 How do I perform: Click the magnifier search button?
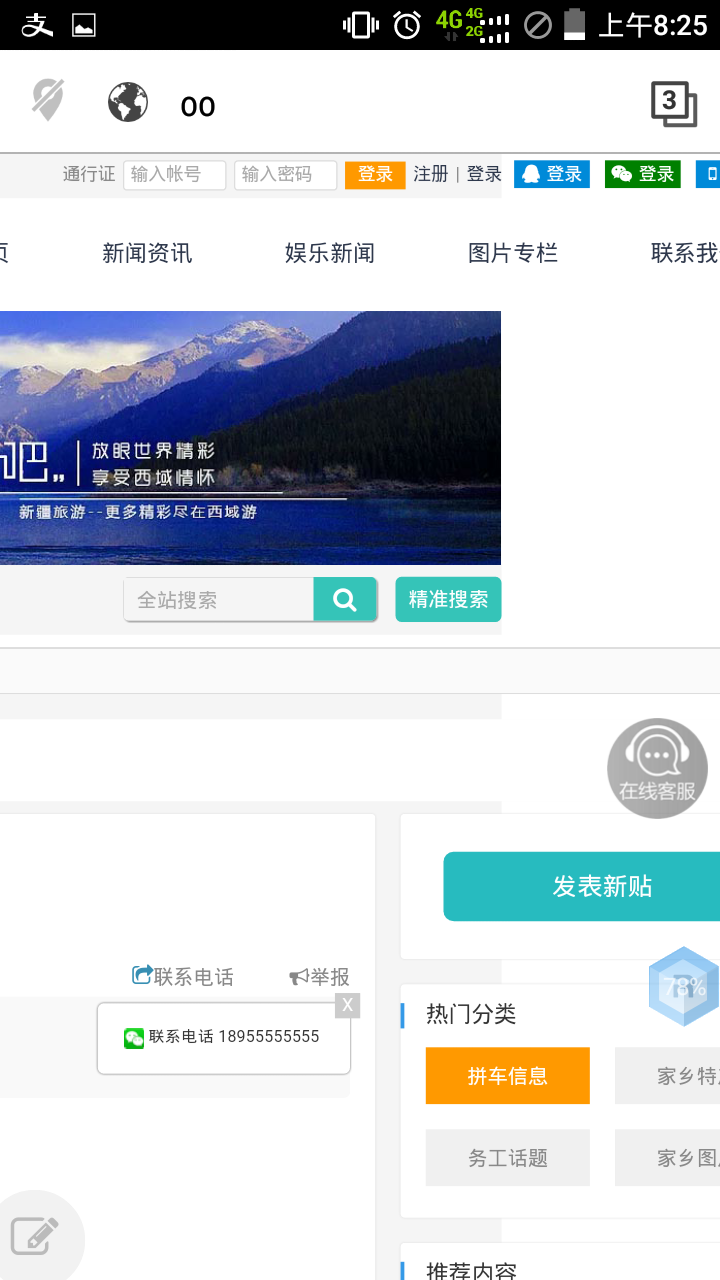pyautogui.click(x=345, y=600)
